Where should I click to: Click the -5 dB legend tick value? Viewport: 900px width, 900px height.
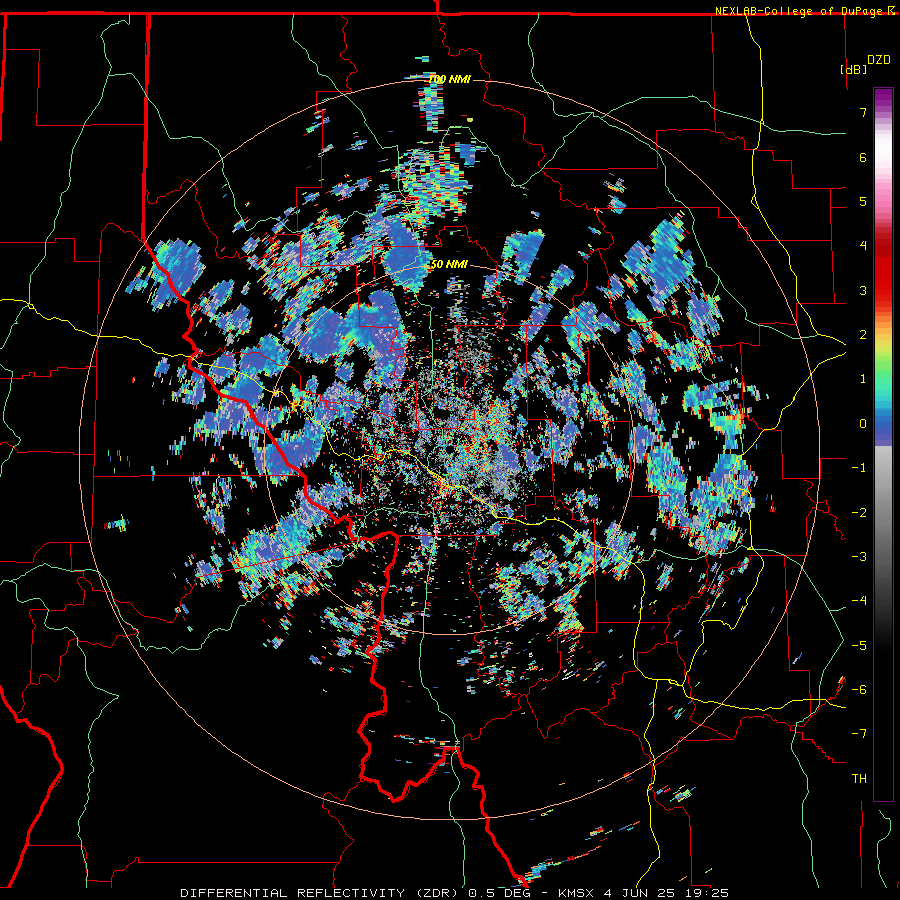(859, 646)
